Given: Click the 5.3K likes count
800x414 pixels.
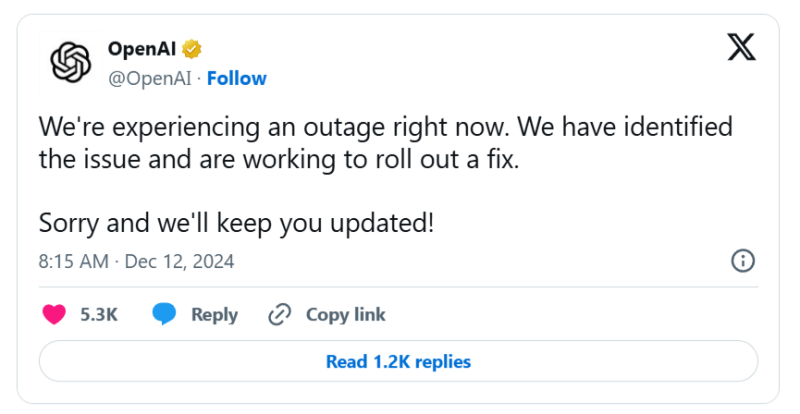Looking at the screenshot, I should click(99, 314).
